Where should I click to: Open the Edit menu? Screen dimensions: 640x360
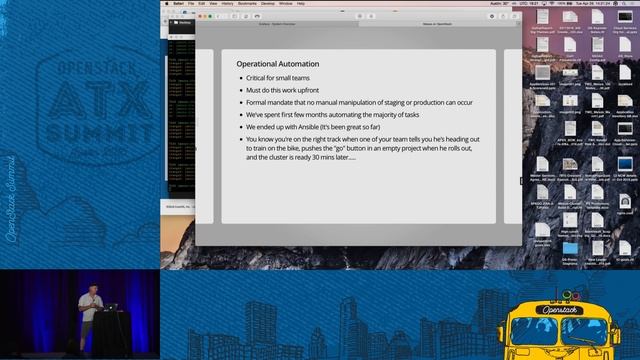coord(202,3)
